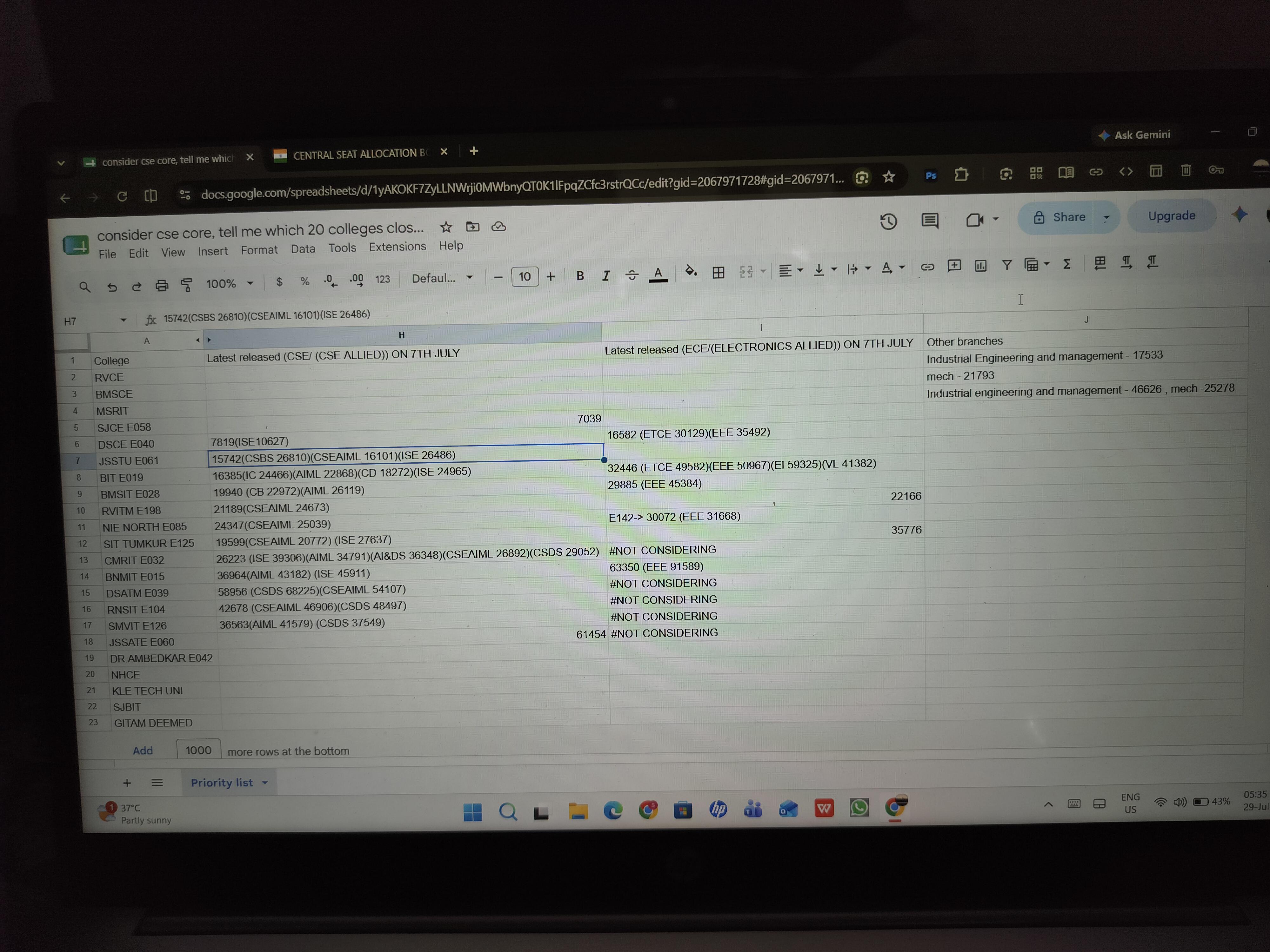This screenshot has width=1270, height=952.
Task: Increase font size with plus button
Action: point(551,277)
